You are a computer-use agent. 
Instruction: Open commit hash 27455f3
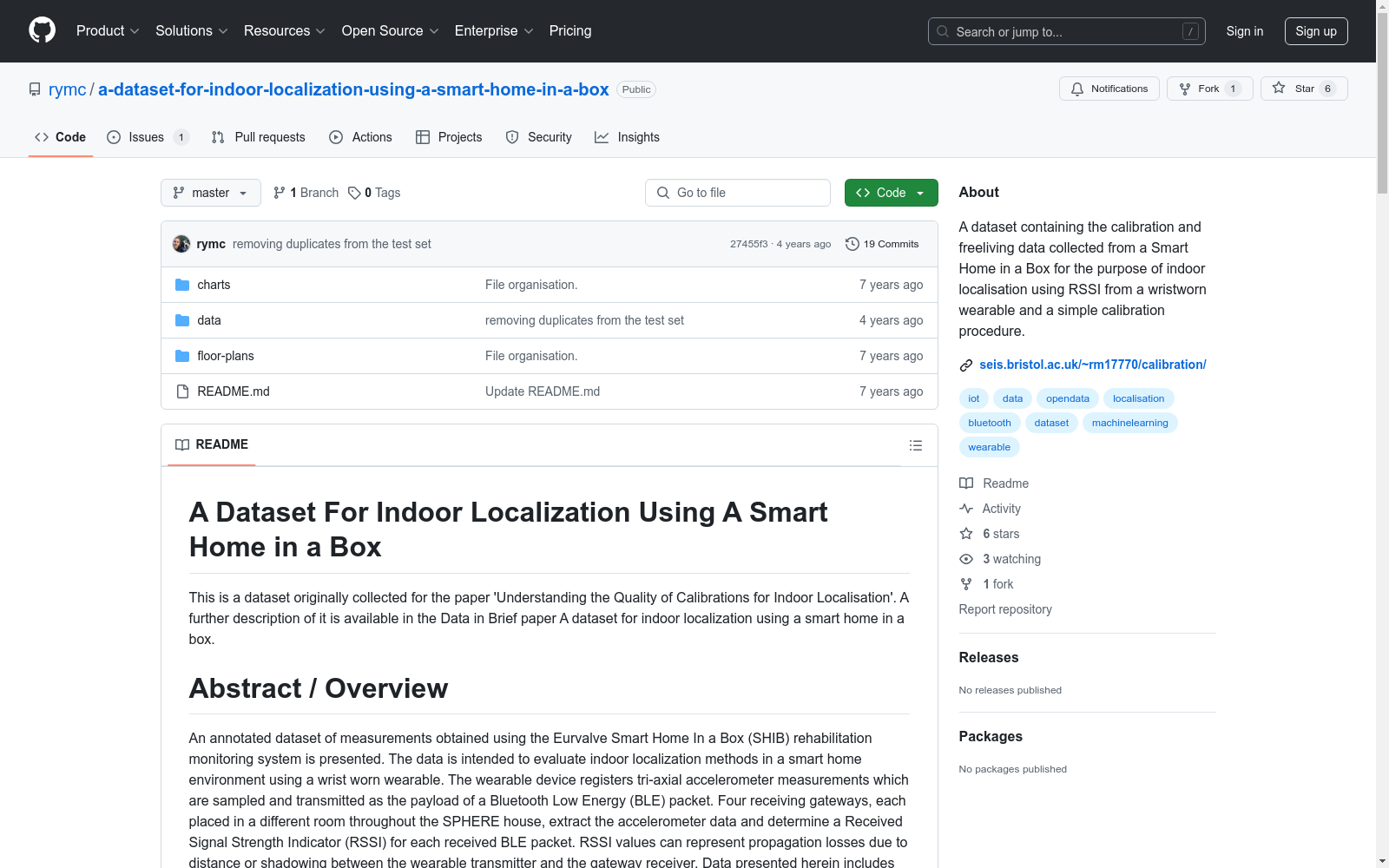click(x=749, y=244)
